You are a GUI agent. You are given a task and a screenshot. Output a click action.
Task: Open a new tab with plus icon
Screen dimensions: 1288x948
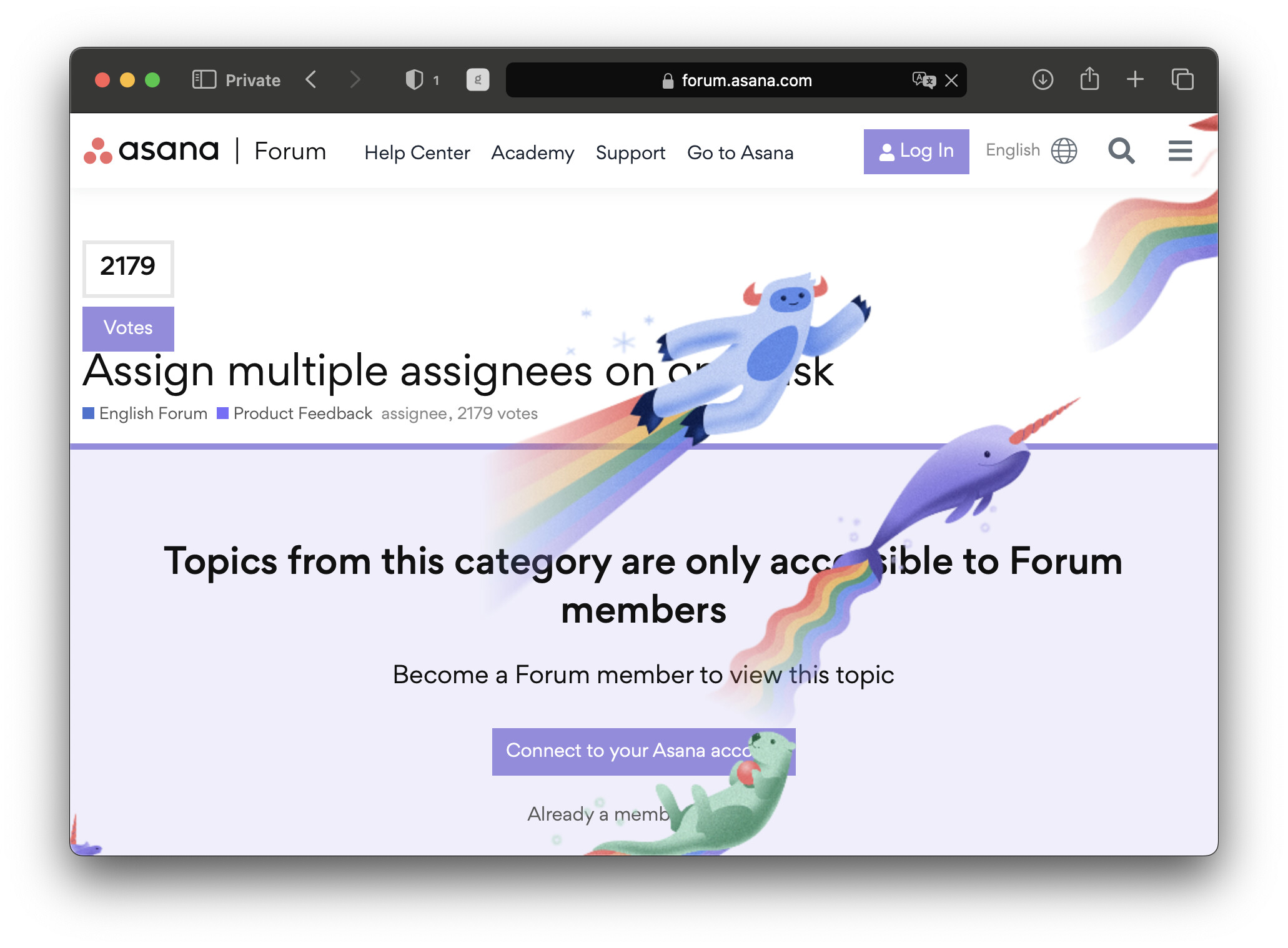click(x=1135, y=80)
